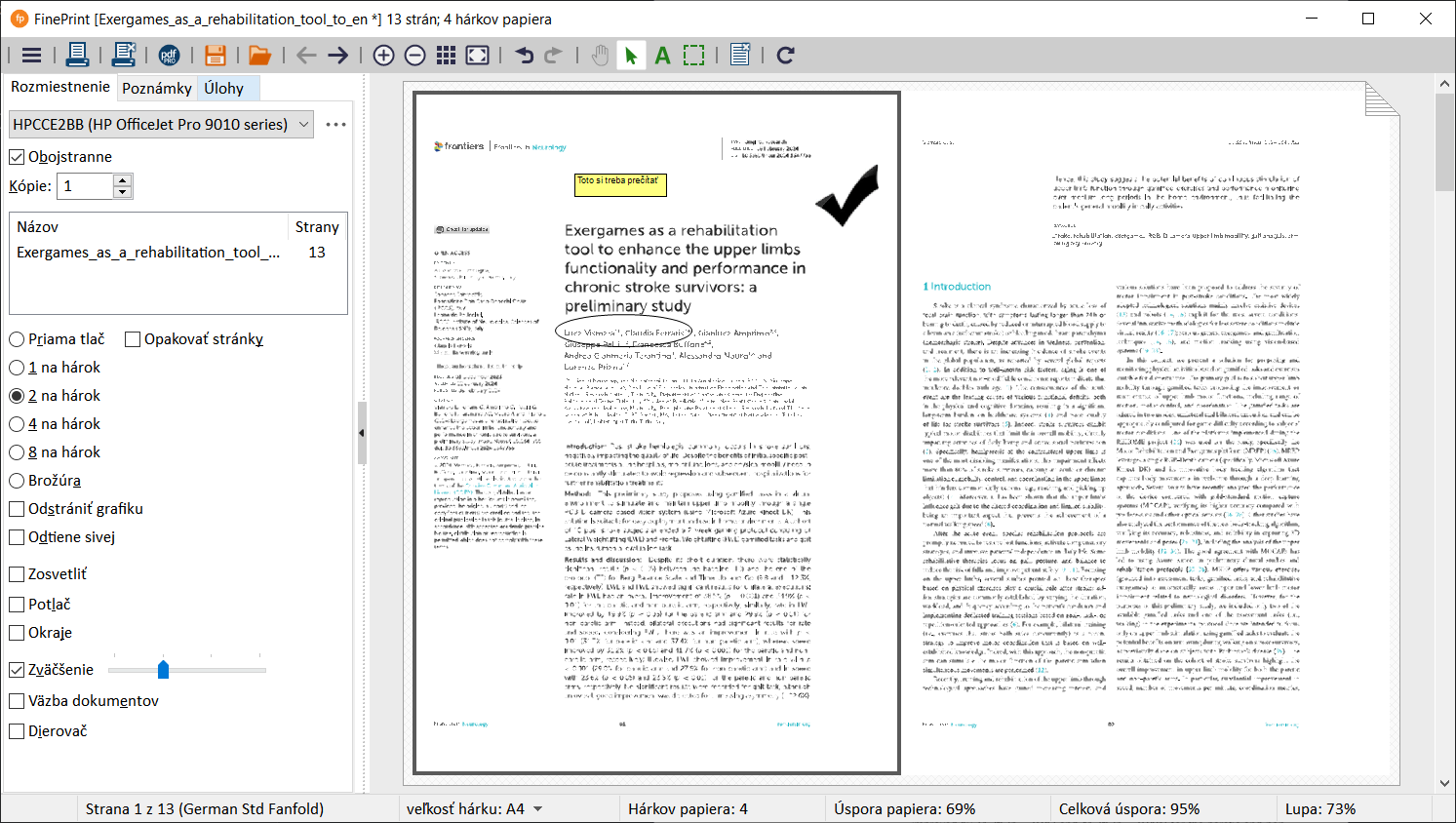Click the Zväčšenie slider handle
Viewport: 1456px width, 823px height.
[x=163, y=670]
